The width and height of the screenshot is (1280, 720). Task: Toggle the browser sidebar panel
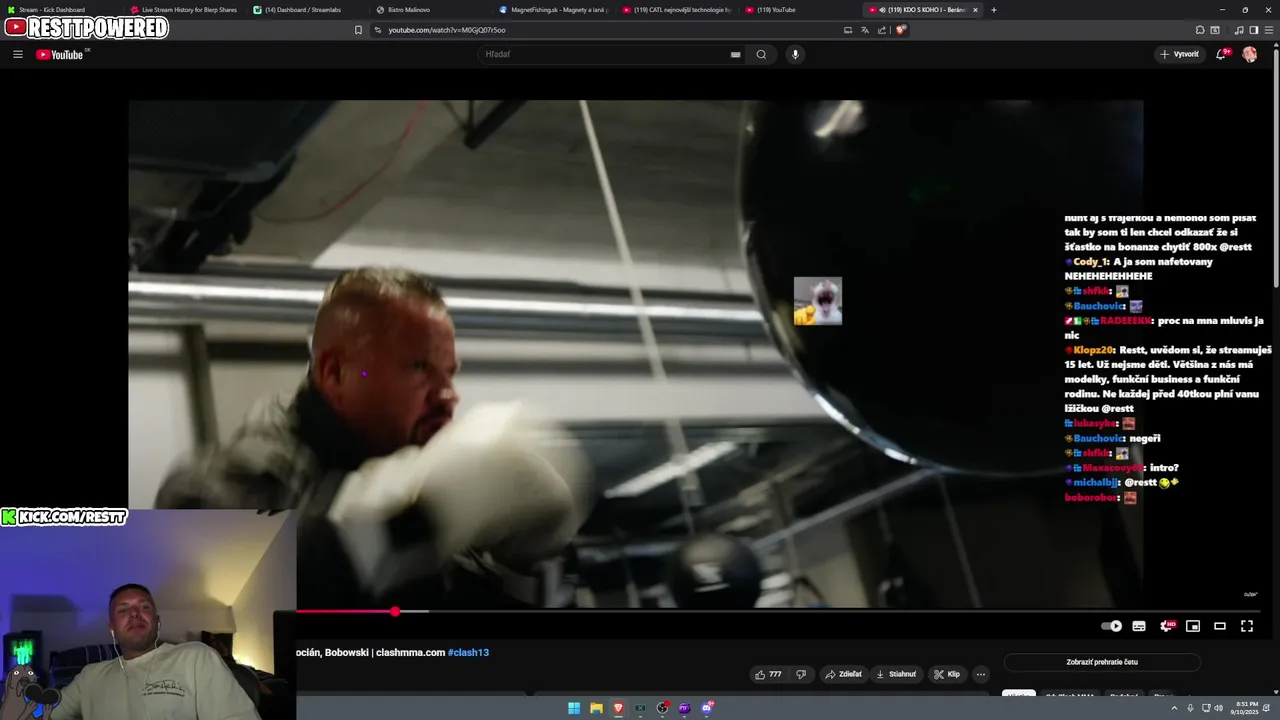pos(1254,30)
